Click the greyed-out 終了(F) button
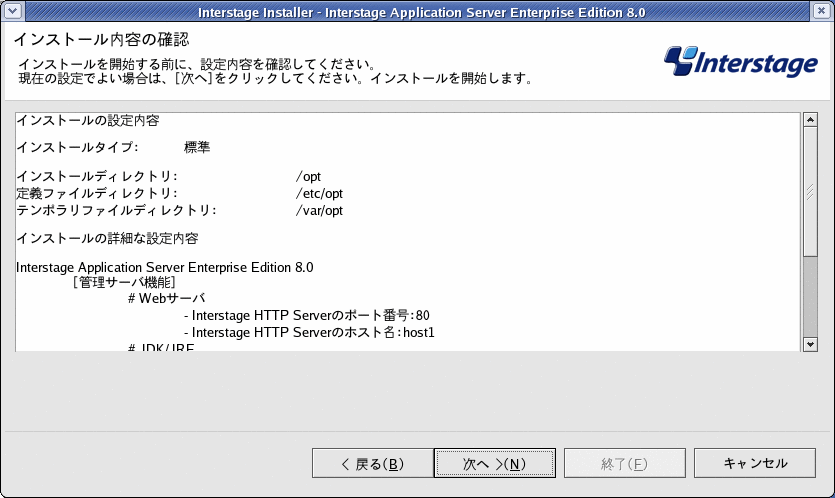The image size is (835, 498). coord(625,463)
